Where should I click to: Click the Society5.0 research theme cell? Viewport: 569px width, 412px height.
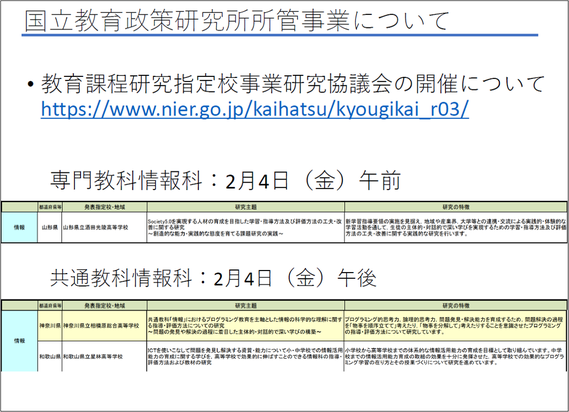(x=246, y=227)
